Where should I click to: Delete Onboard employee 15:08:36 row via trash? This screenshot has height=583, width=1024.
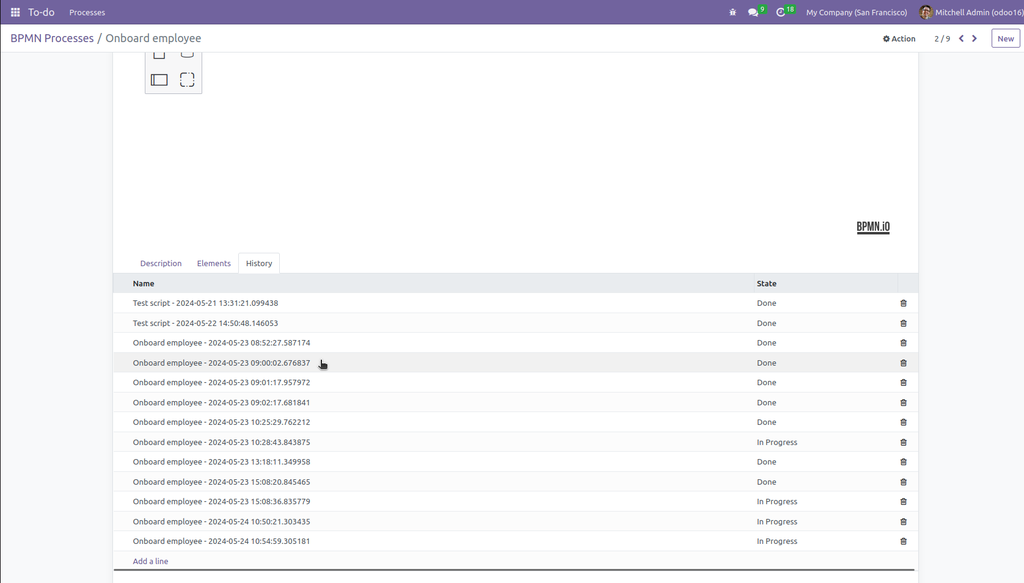(x=904, y=502)
